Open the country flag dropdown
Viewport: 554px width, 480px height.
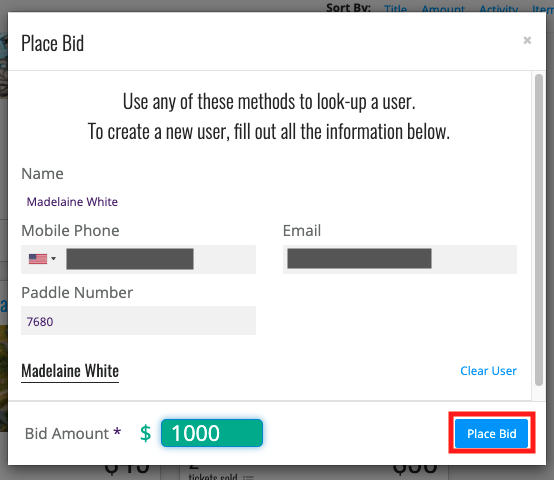coord(43,259)
